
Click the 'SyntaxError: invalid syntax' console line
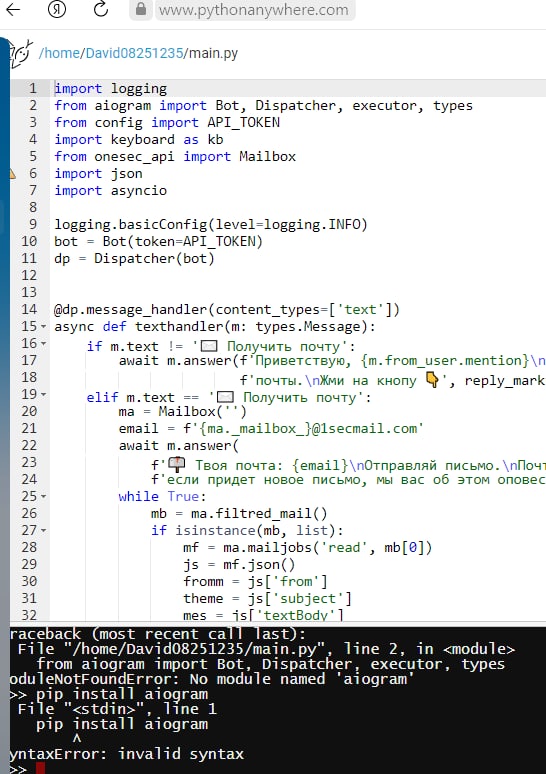pyautogui.click(x=127, y=754)
